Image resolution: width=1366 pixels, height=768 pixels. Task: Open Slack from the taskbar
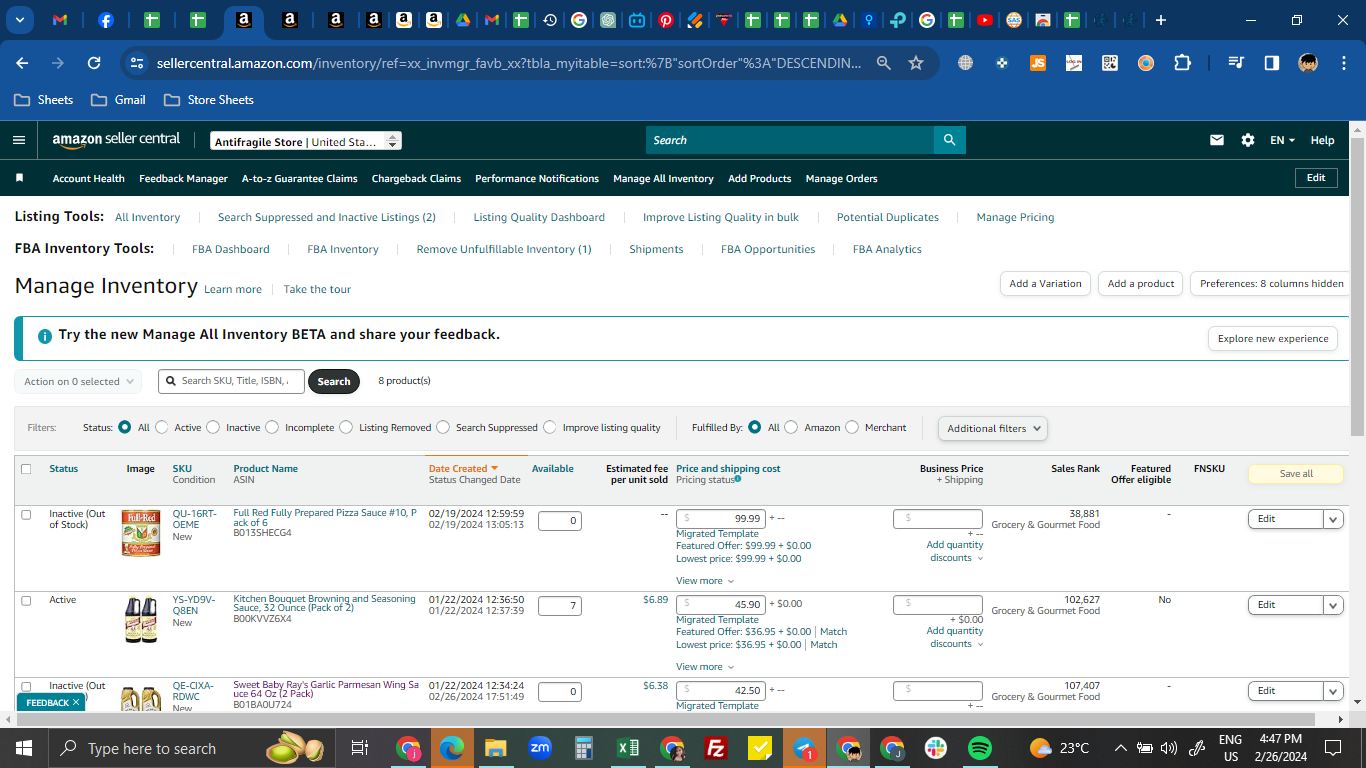(936, 748)
